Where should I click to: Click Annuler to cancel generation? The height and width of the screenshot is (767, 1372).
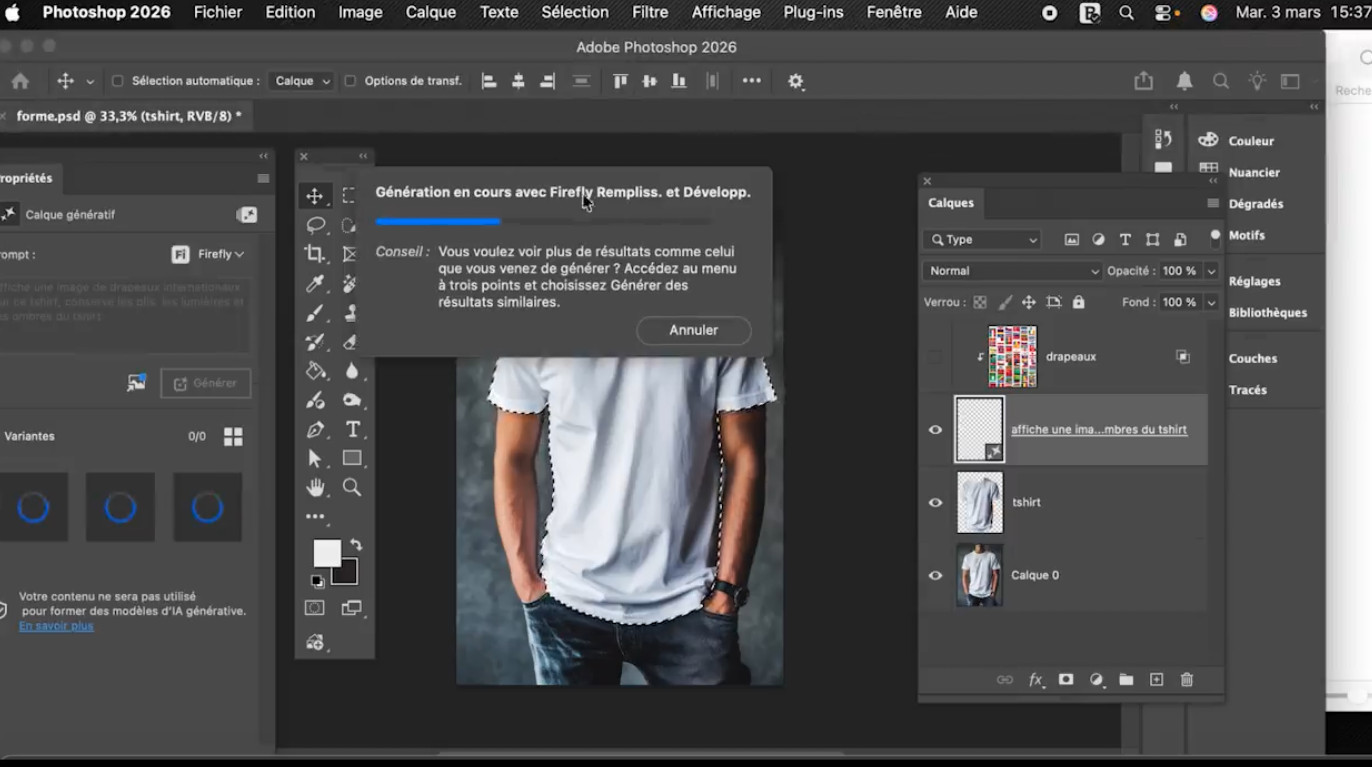click(693, 330)
